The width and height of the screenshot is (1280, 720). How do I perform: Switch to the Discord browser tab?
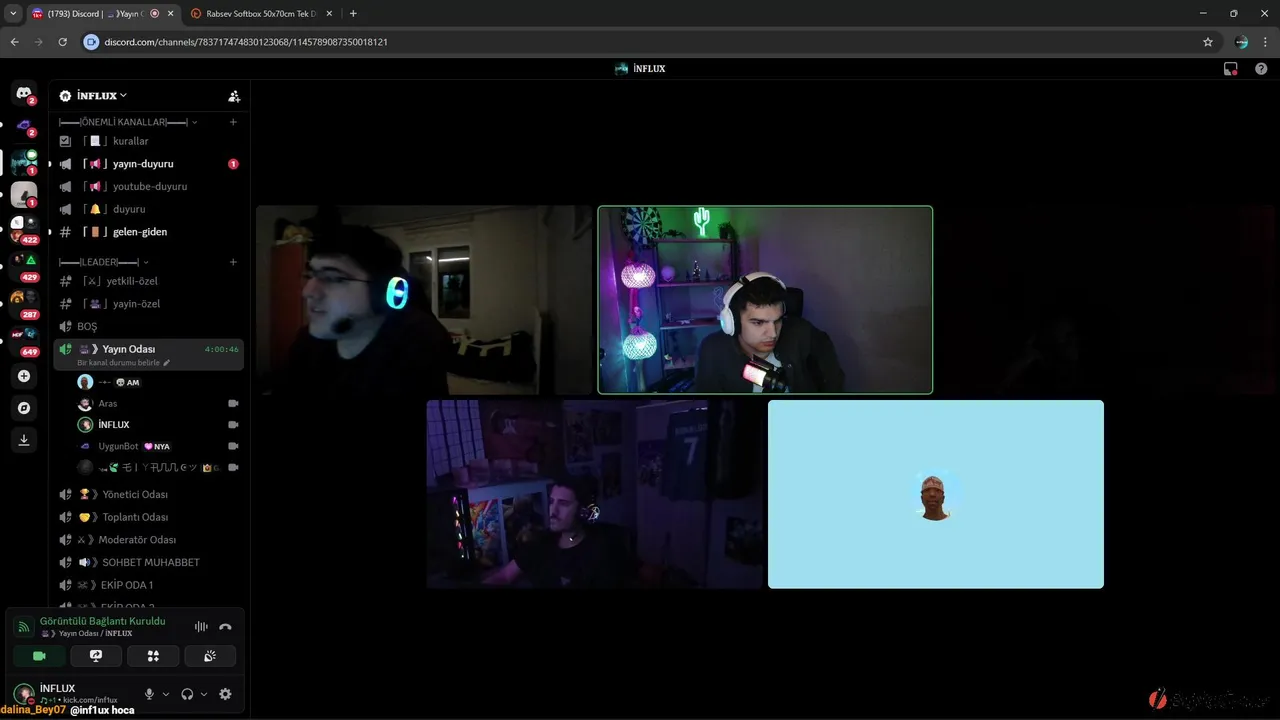click(103, 14)
